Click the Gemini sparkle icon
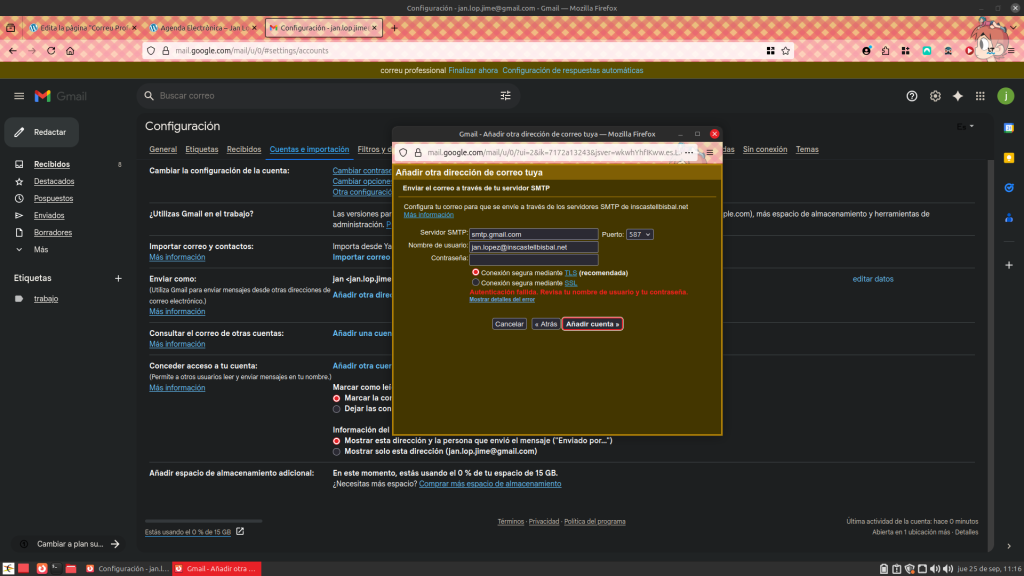 pos(957,96)
